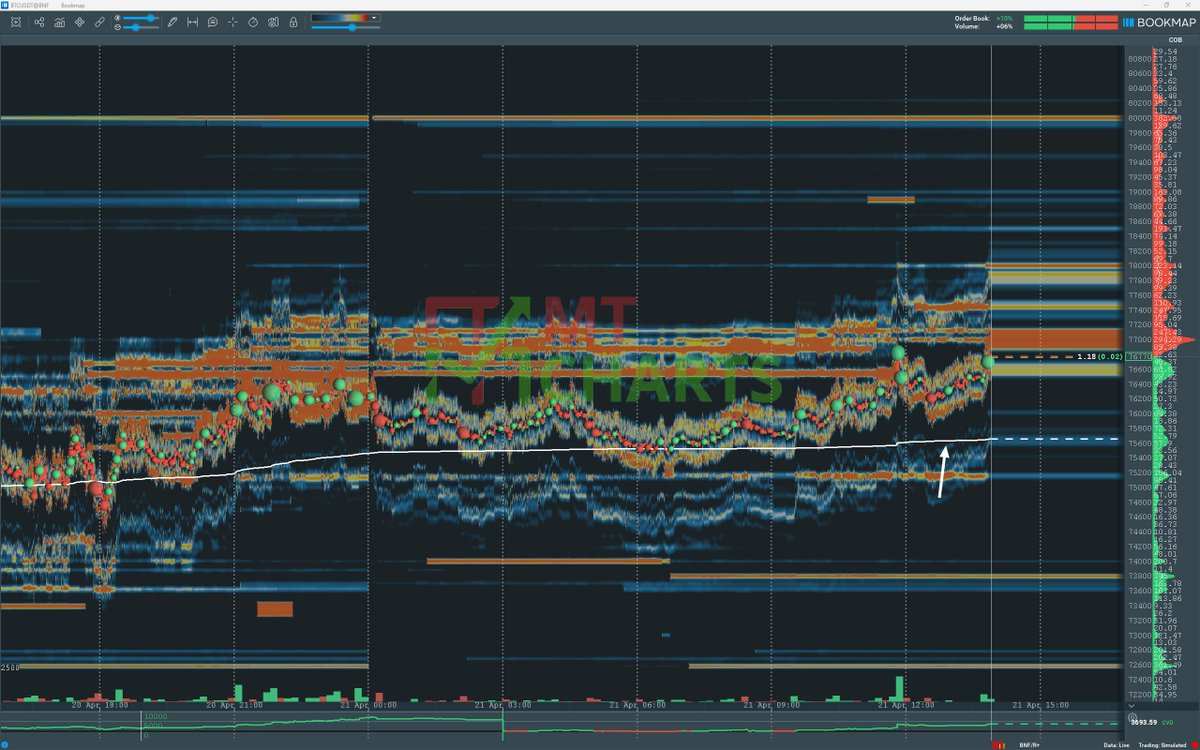Screen dimensions: 1200x750
Task: Click the share nodes icon
Action: (x=39, y=21)
